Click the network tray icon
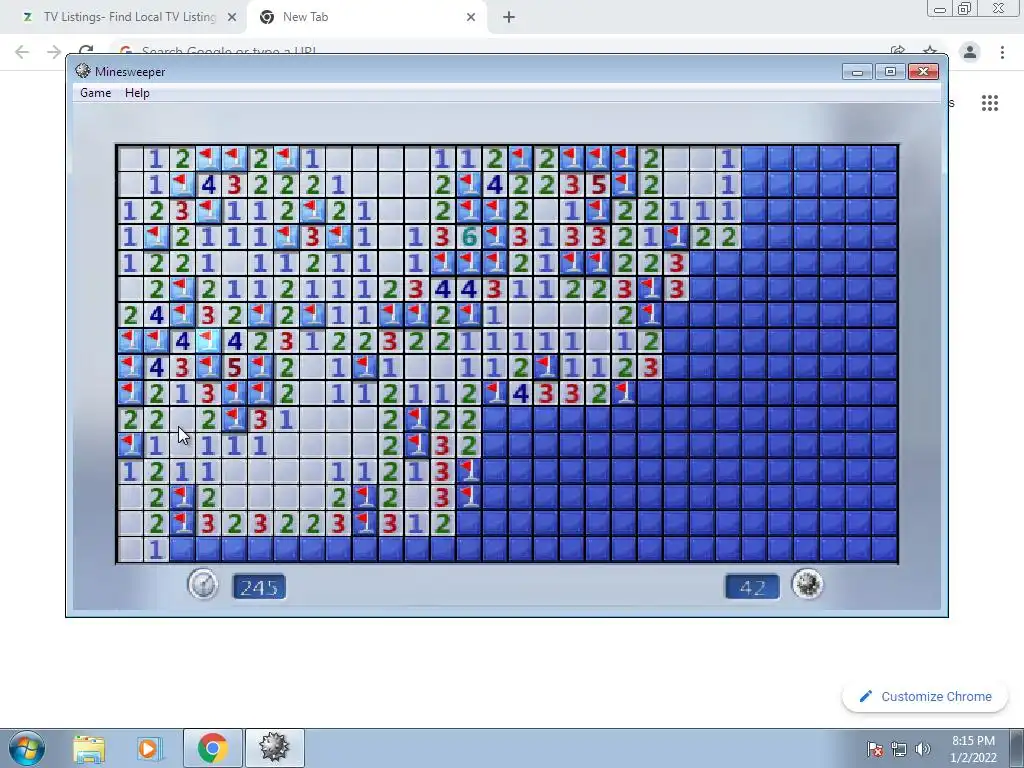Viewport: 1024px width, 768px height. [899, 748]
